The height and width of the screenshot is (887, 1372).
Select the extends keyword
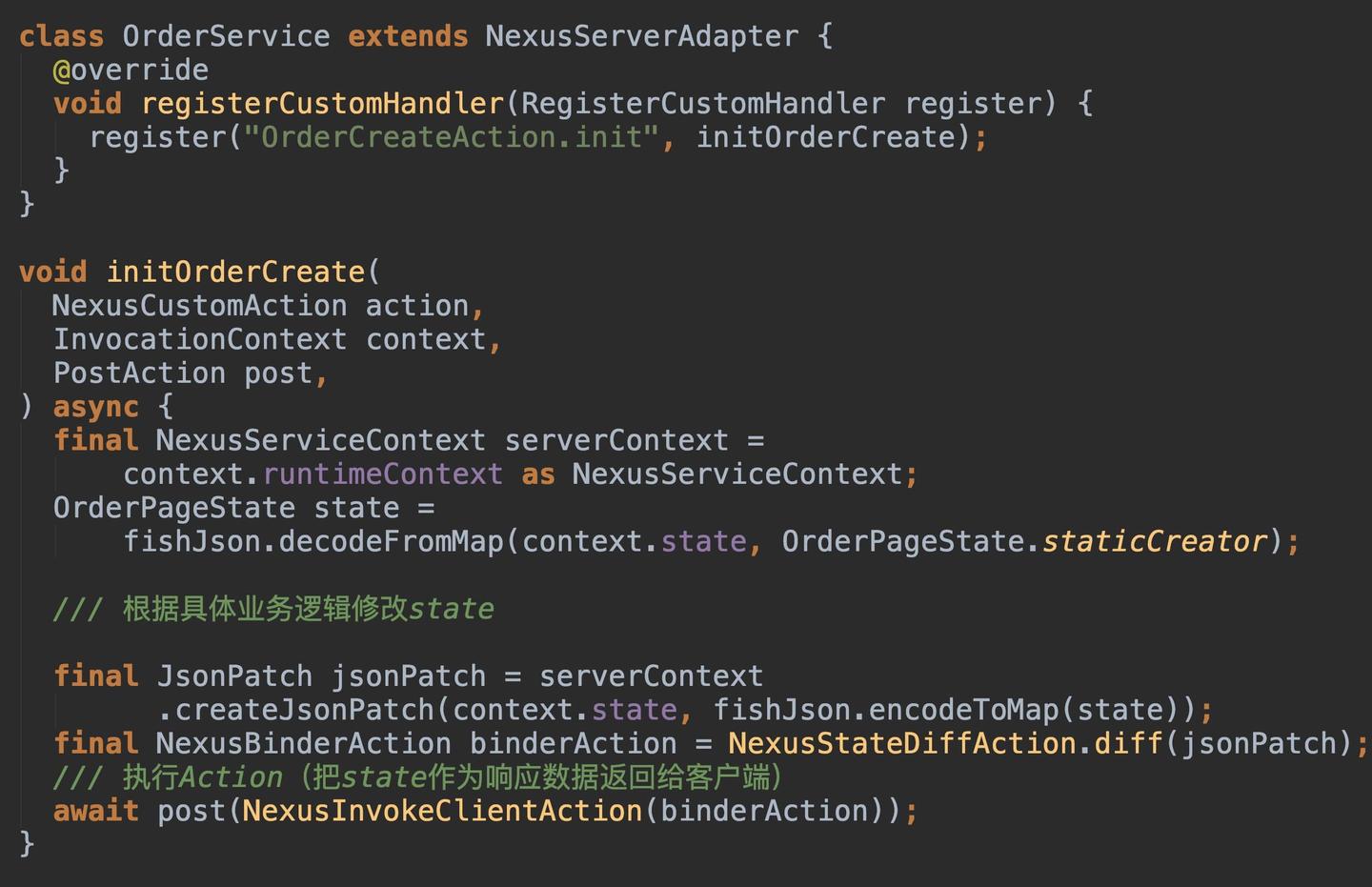(x=408, y=35)
